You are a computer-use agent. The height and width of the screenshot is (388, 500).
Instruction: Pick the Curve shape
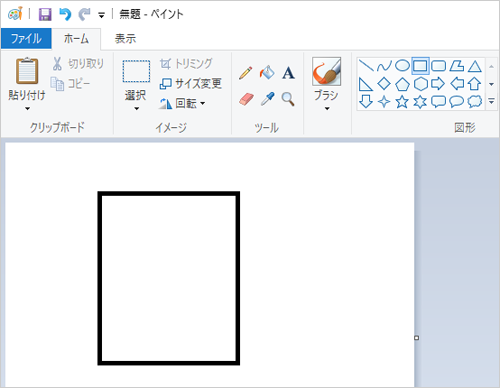pyautogui.click(x=384, y=66)
